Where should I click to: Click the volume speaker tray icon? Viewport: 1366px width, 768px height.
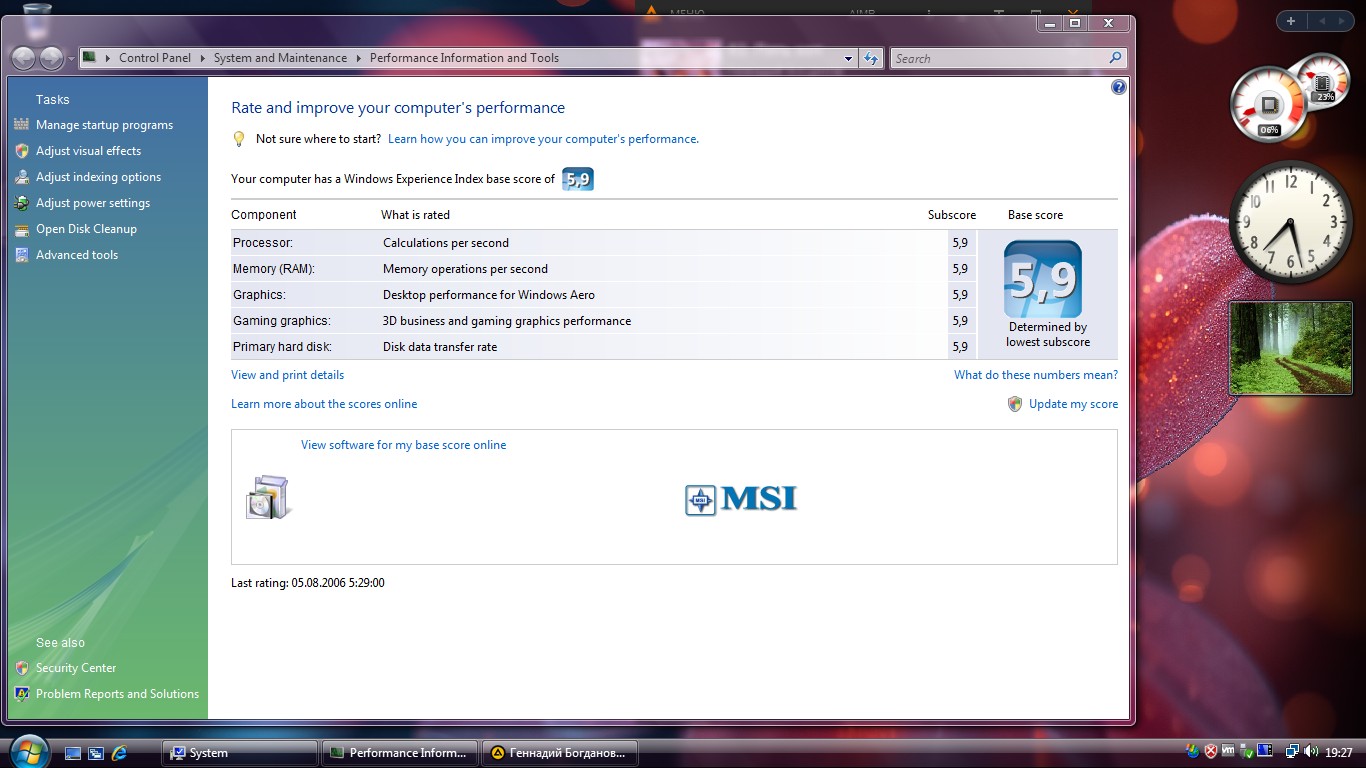[1310, 752]
